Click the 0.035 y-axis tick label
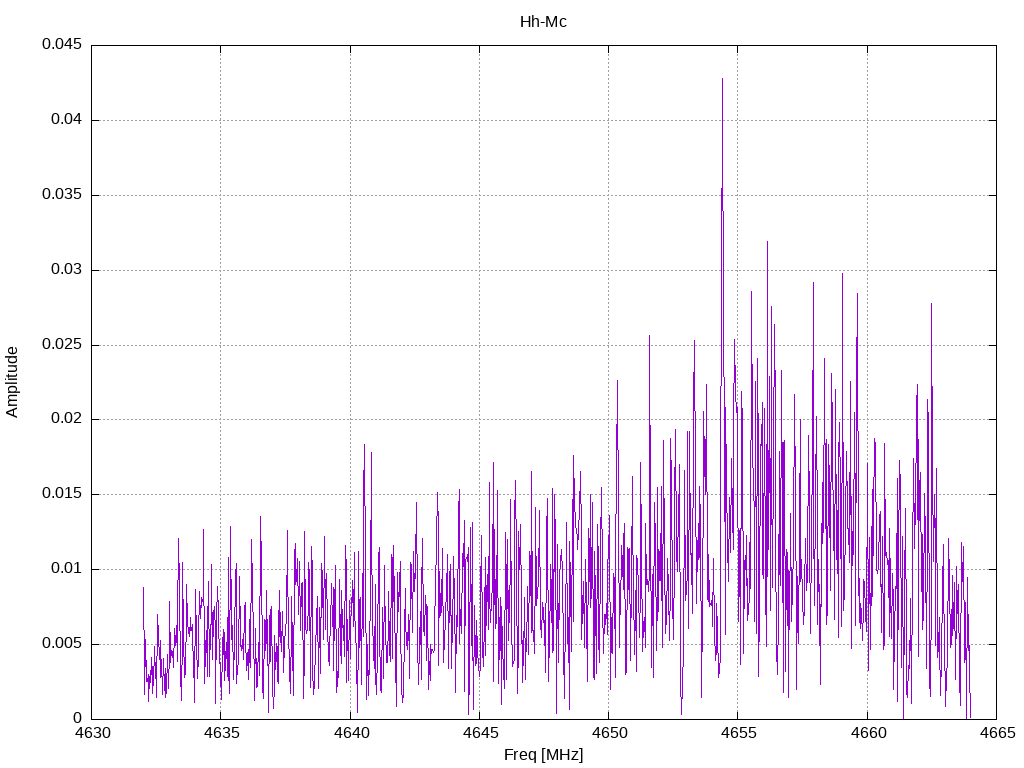The height and width of the screenshot is (768, 1024). pyautogui.click(x=61, y=195)
